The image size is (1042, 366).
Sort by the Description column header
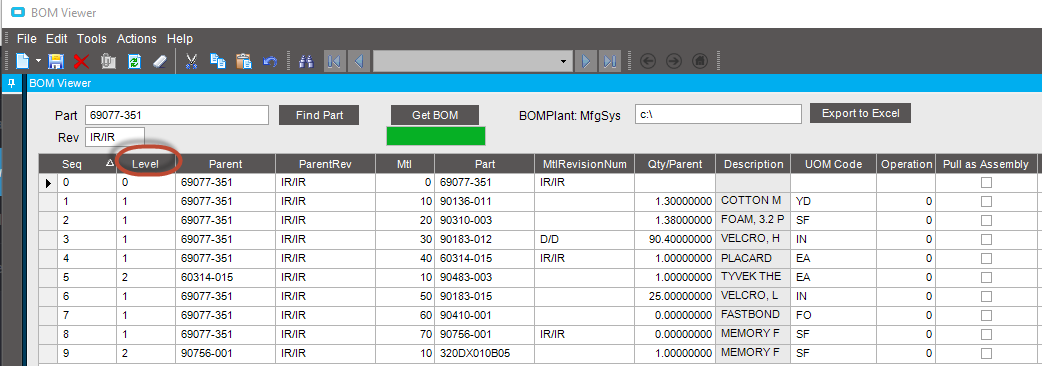753,164
